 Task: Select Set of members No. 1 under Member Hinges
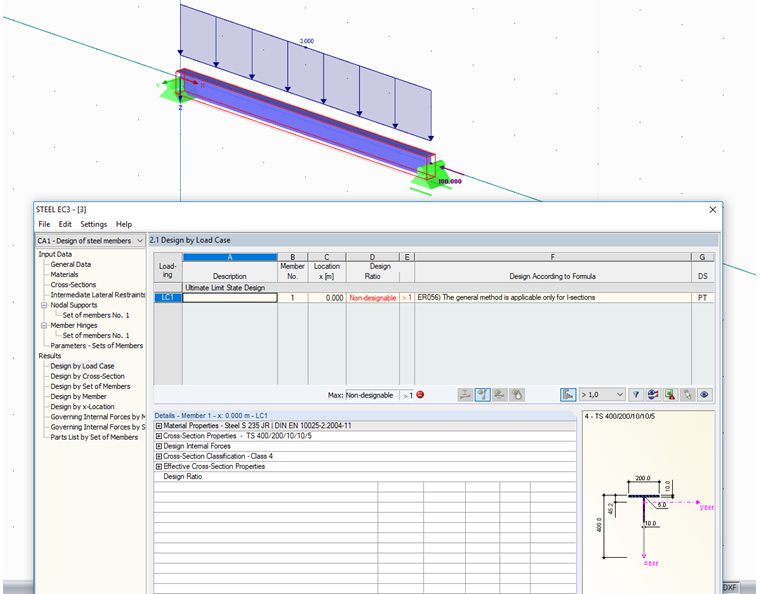click(96, 336)
